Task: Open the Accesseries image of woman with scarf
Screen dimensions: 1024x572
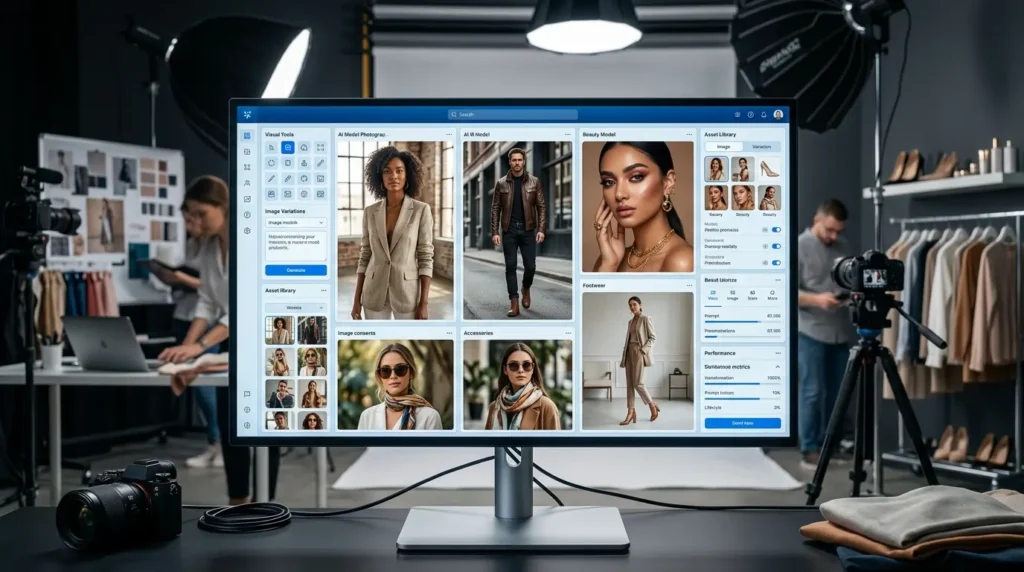Action: (517, 385)
